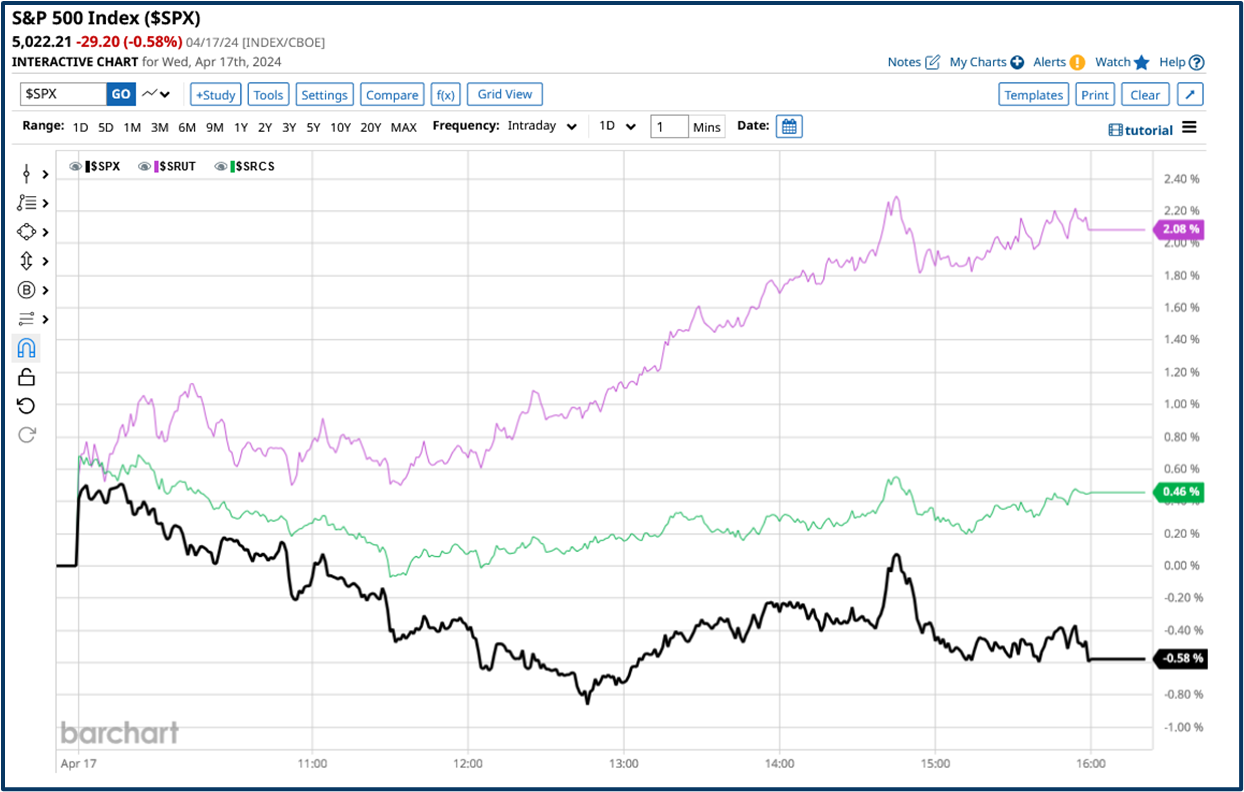
Task: Click the lock annotations icon
Action: [x=26, y=376]
